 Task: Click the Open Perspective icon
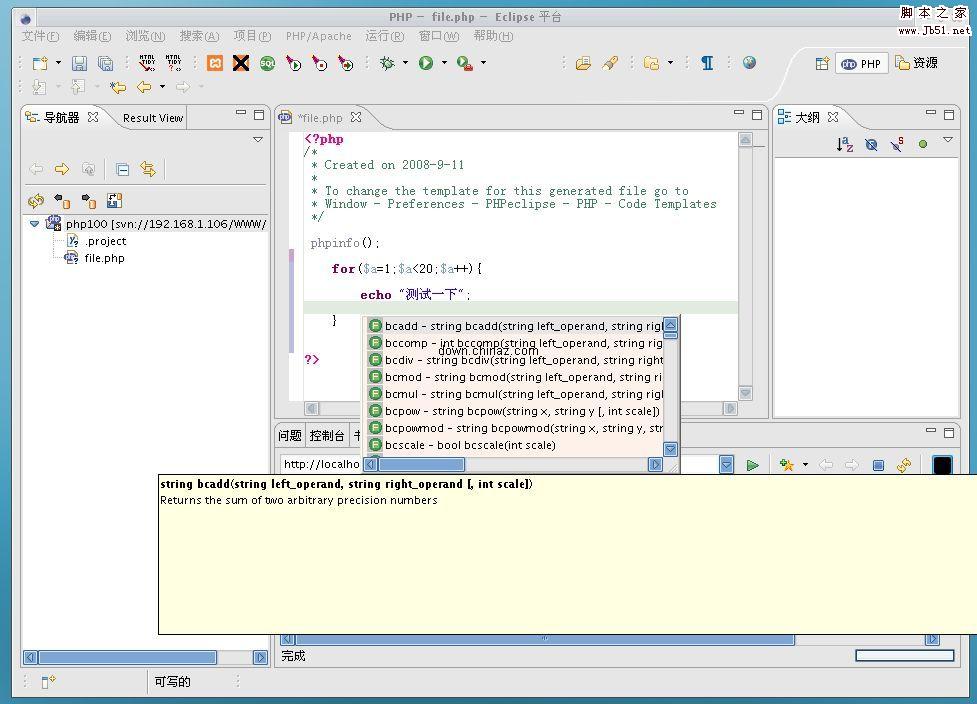click(x=822, y=64)
